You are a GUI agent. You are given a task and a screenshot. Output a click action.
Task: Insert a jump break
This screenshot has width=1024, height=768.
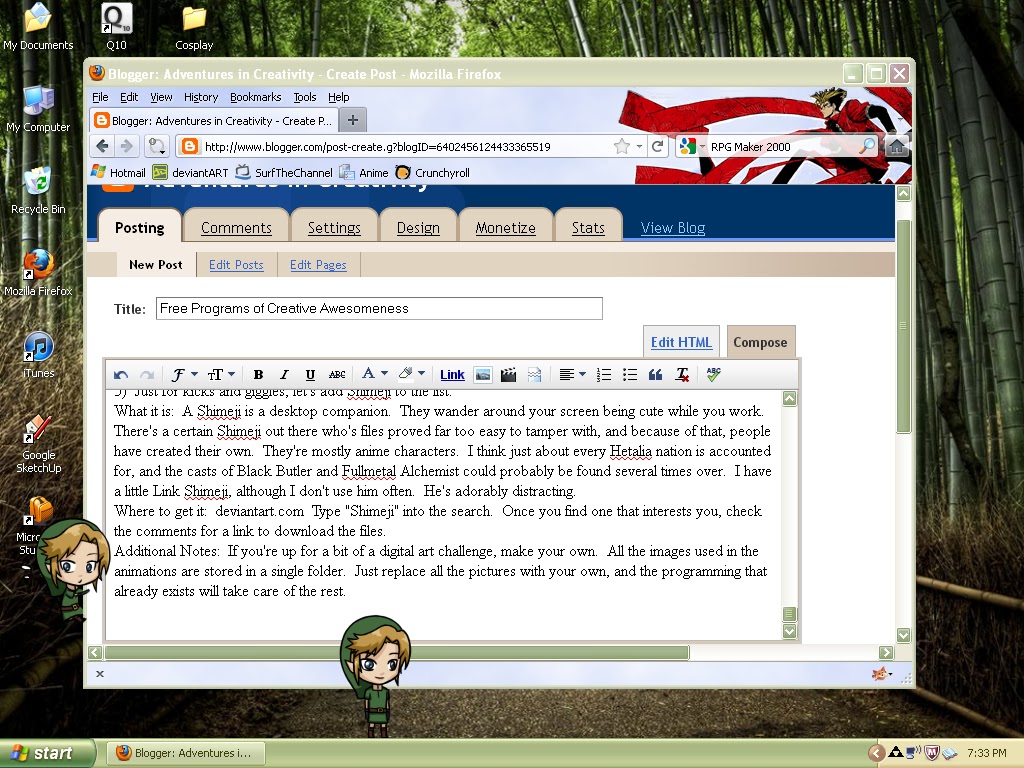pyautogui.click(x=534, y=375)
